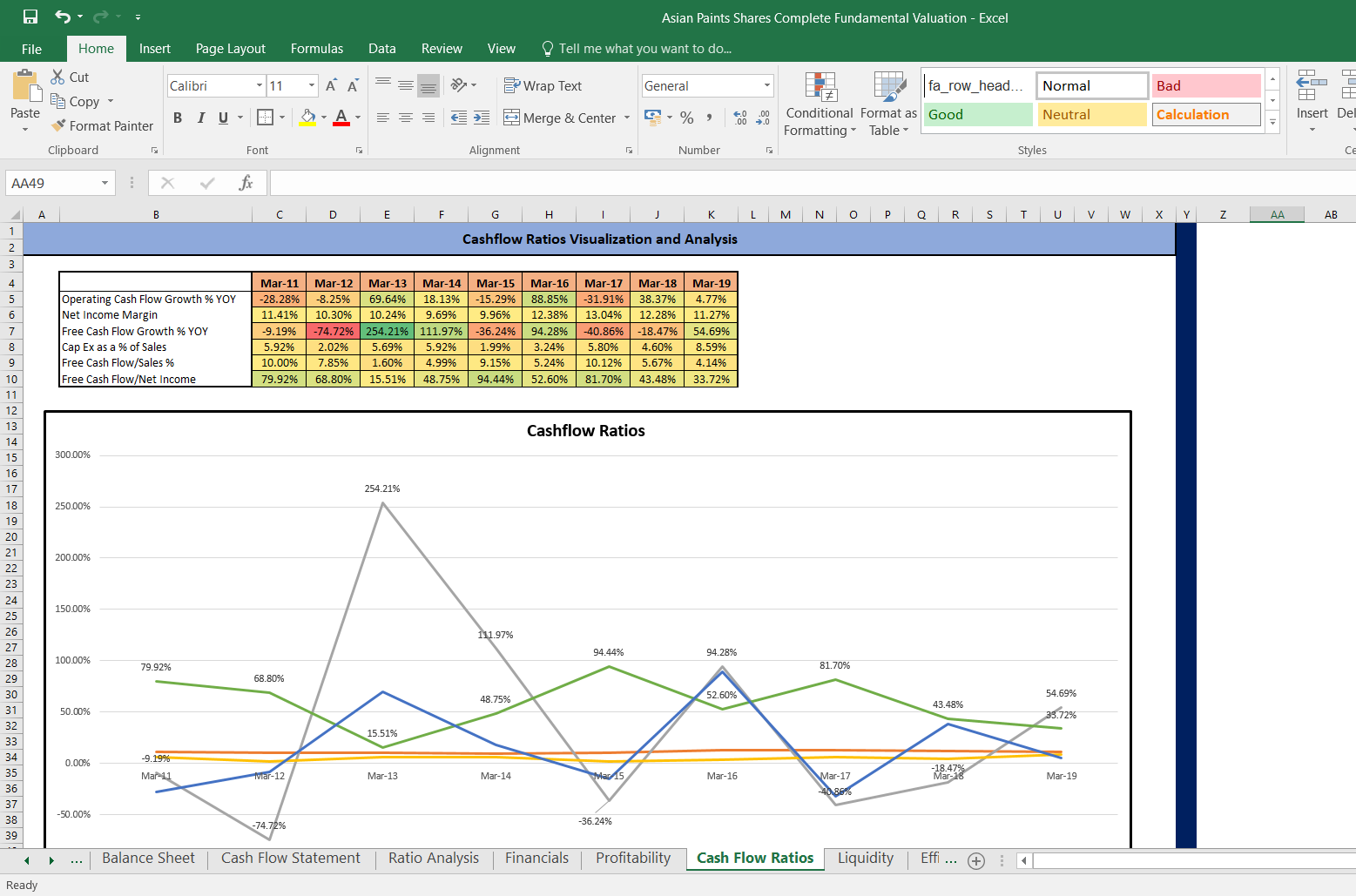Select middle vertical alignment icon
Screen dimensions: 1356x896
(x=406, y=84)
